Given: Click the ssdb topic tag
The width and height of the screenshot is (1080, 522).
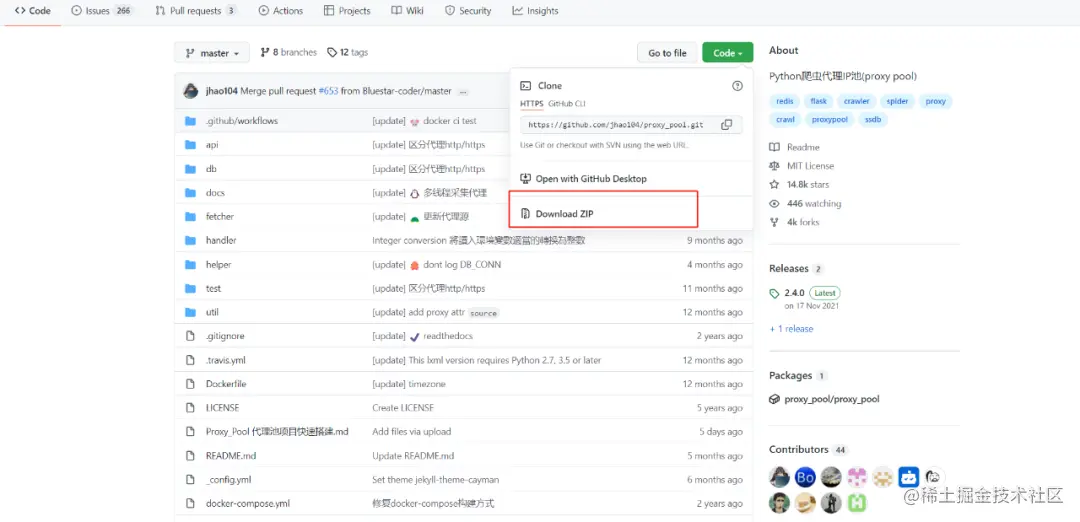Looking at the screenshot, I should tap(873, 120).
